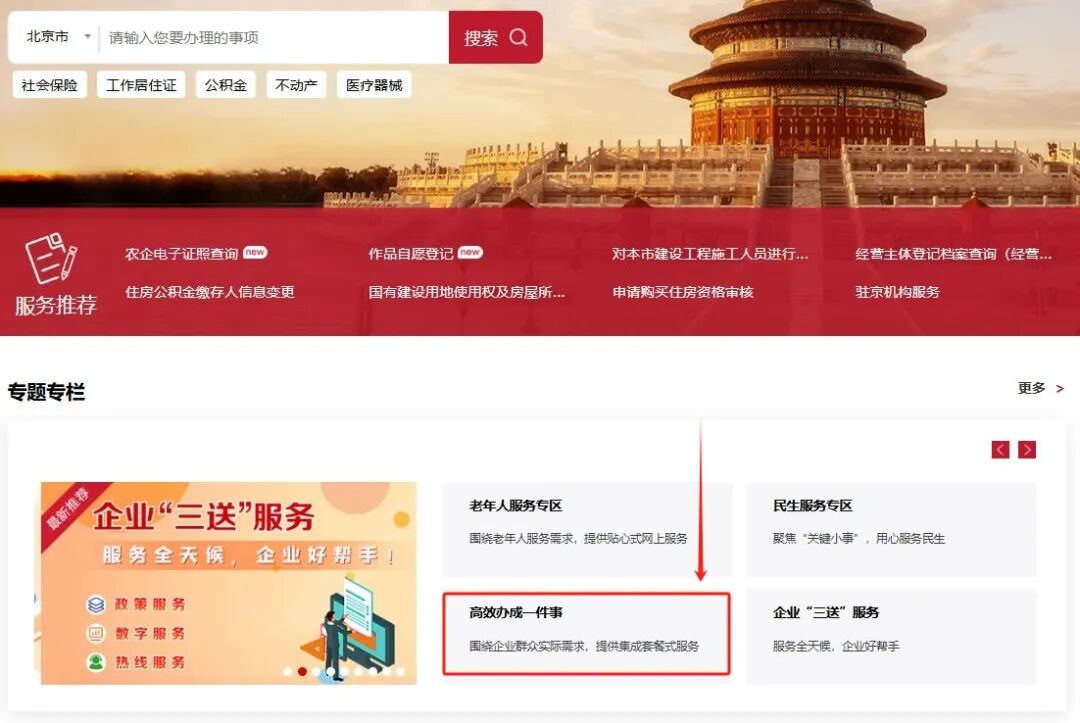This screenshot has width=1080, height=723.
Task: Select the 公积金 quick tag
Action: coord(225,85)
